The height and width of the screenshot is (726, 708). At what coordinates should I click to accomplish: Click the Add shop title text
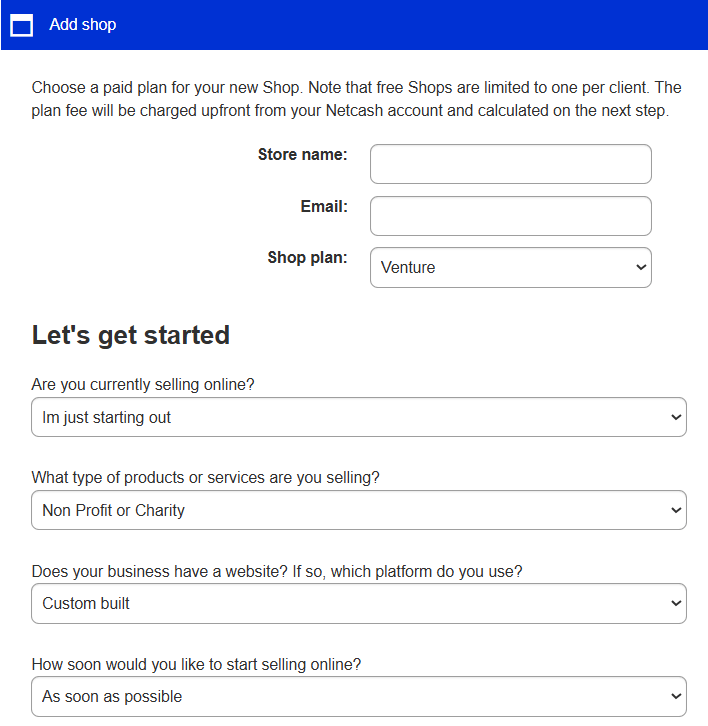(x=83, y=25)
